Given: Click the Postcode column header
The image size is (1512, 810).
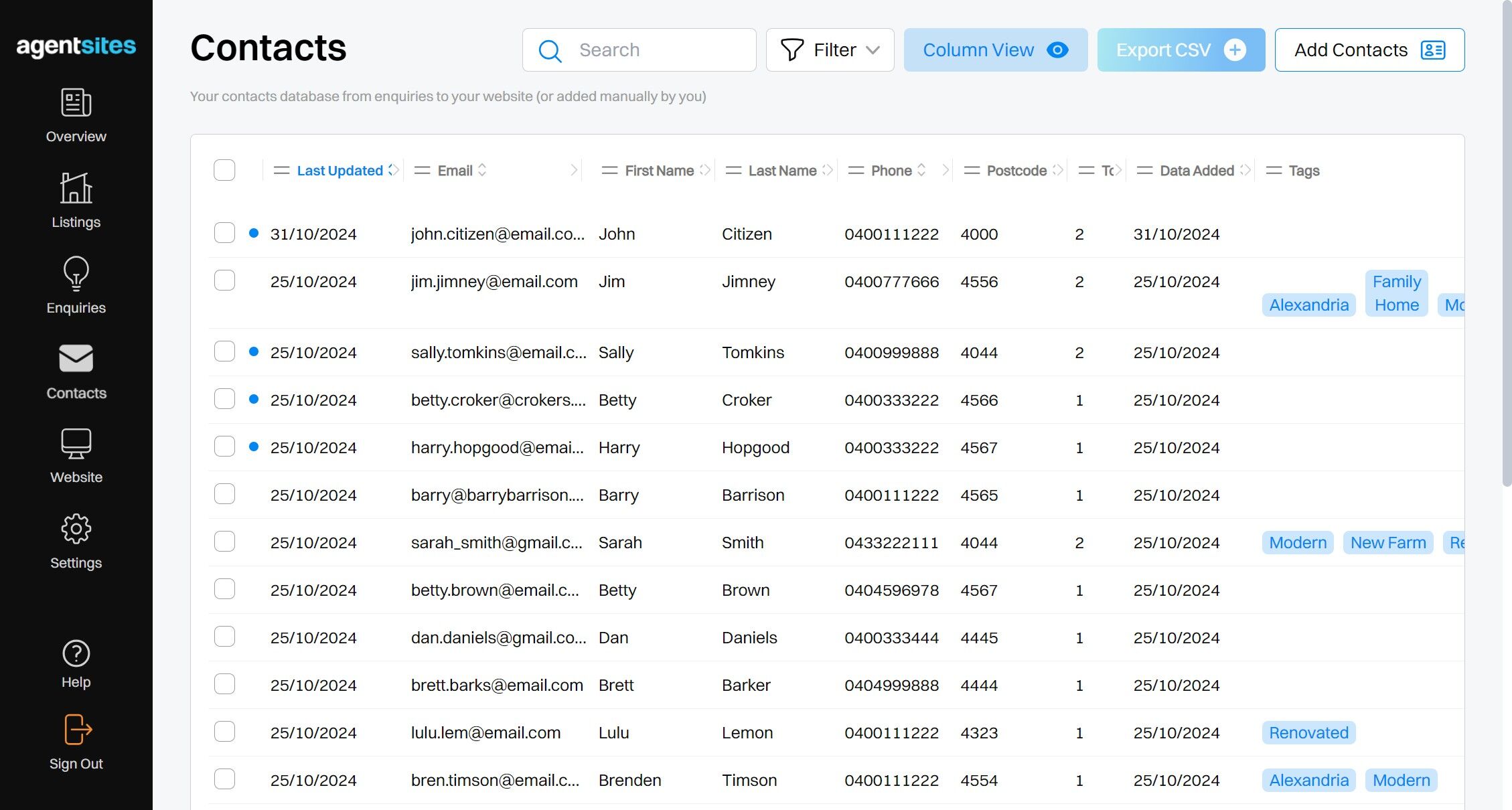Looking at the screenshot, I should coord(1016,171).
